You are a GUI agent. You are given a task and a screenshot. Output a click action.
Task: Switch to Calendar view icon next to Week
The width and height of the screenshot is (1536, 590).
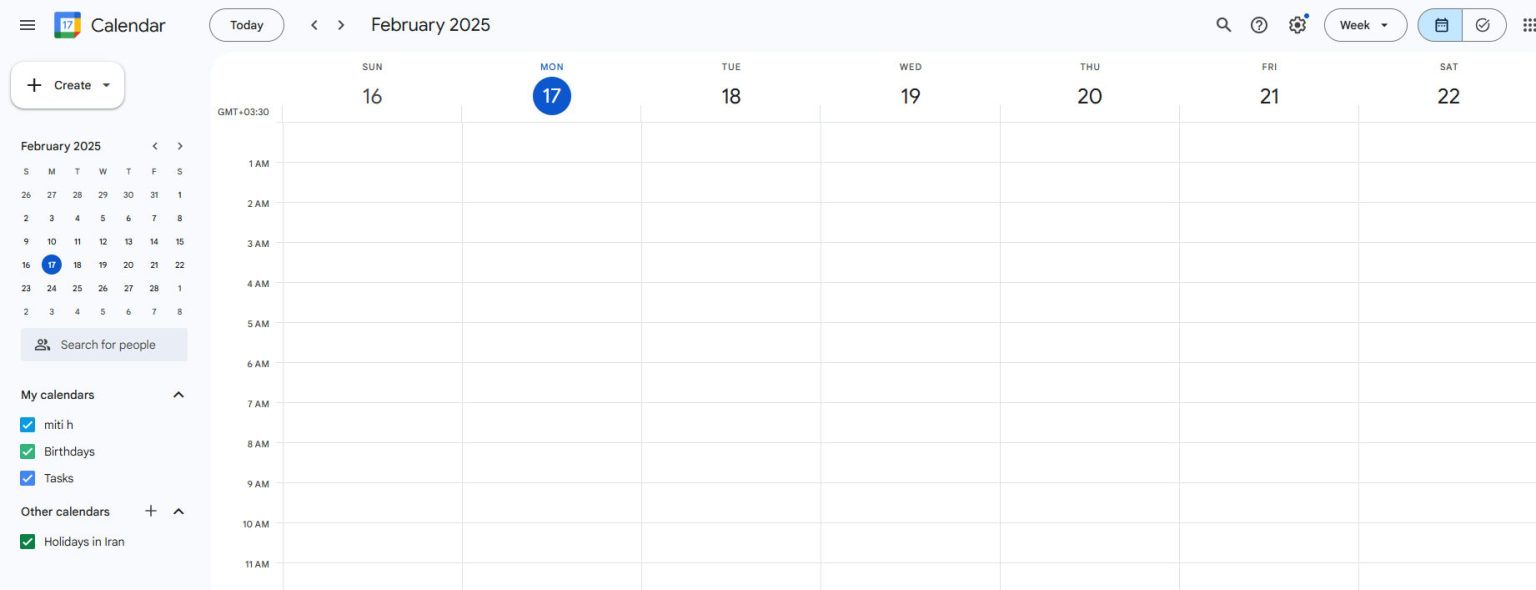[1439, 24]
